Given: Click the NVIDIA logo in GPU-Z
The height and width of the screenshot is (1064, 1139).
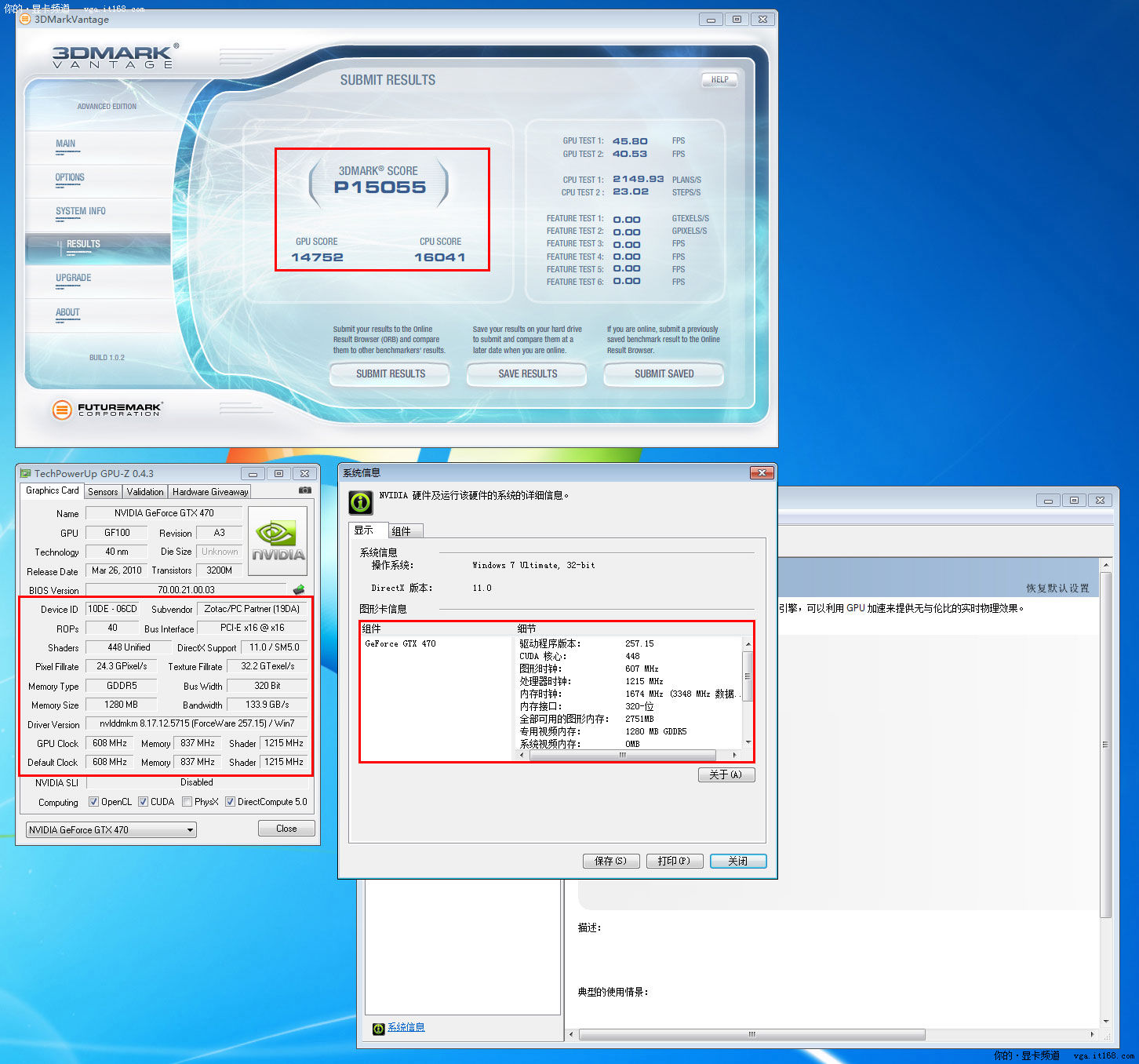Looking at the screenshot, I should pos(278,541).
